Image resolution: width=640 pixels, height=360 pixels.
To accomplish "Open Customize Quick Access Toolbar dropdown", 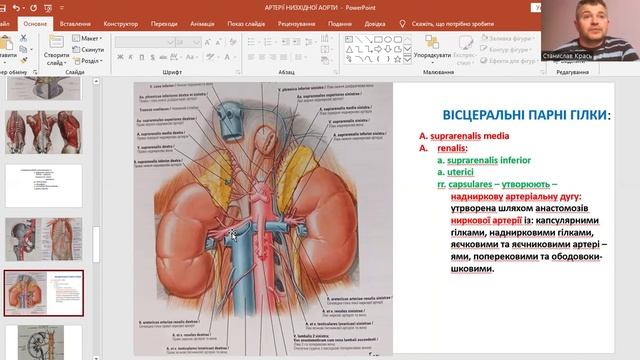I will tap(62, 8).
